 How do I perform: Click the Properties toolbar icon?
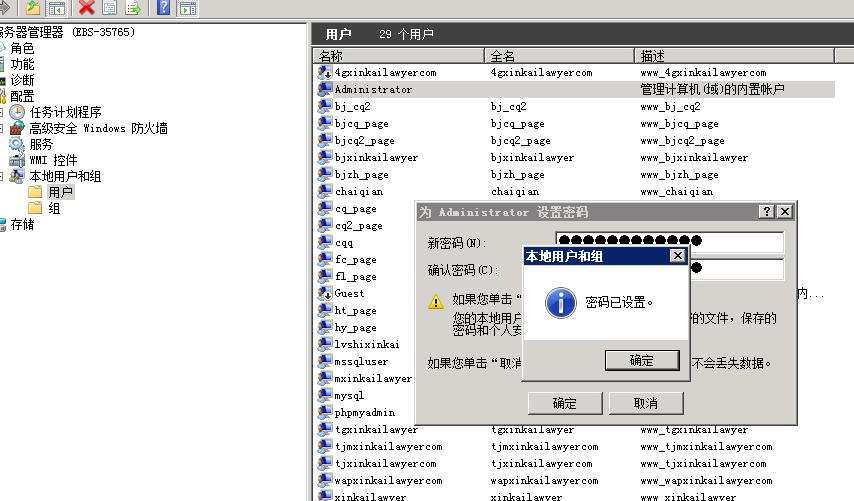tap(109, 8)
